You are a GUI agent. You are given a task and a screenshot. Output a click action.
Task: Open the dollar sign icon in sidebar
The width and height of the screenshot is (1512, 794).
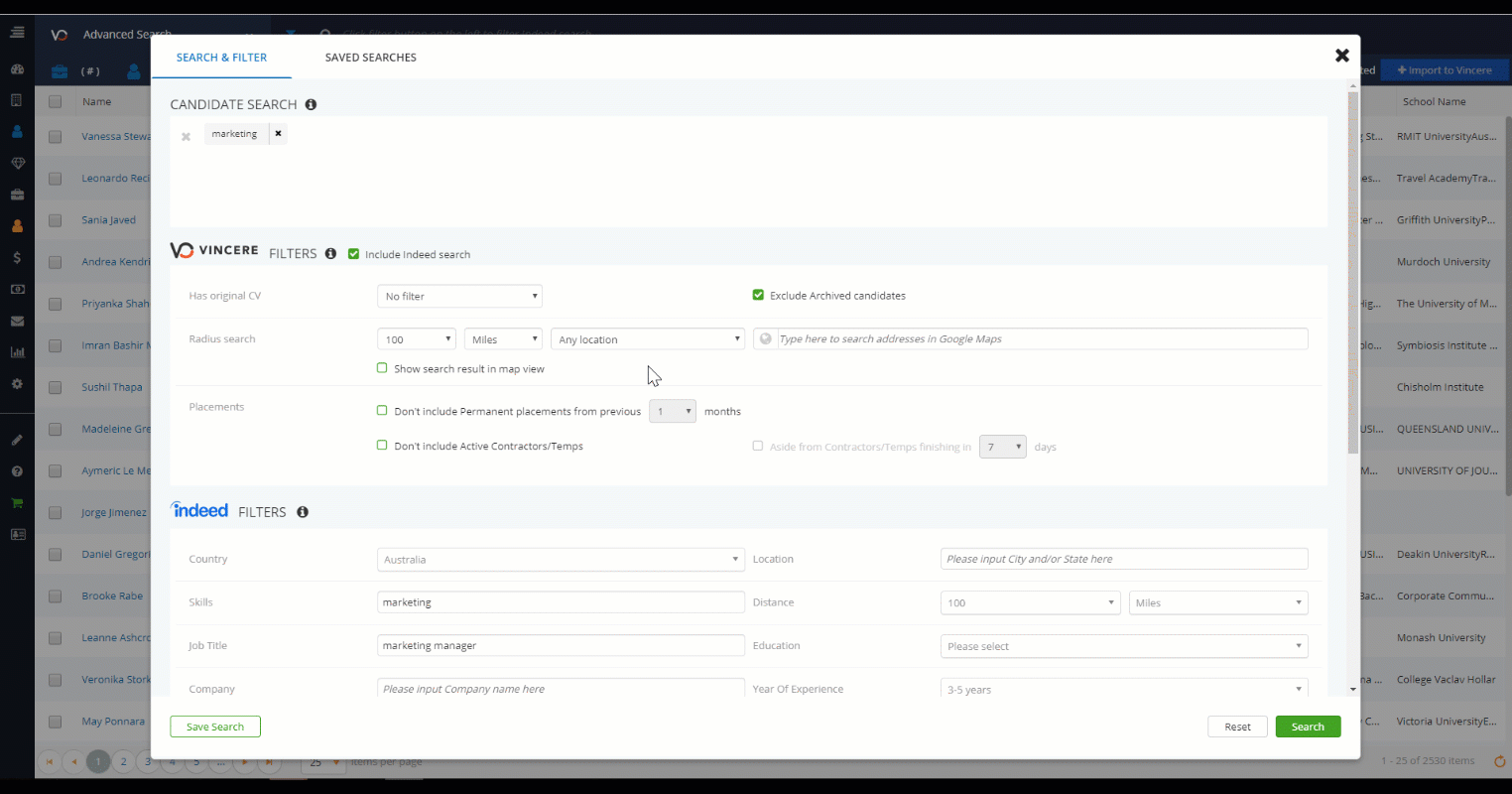(17, 258)
